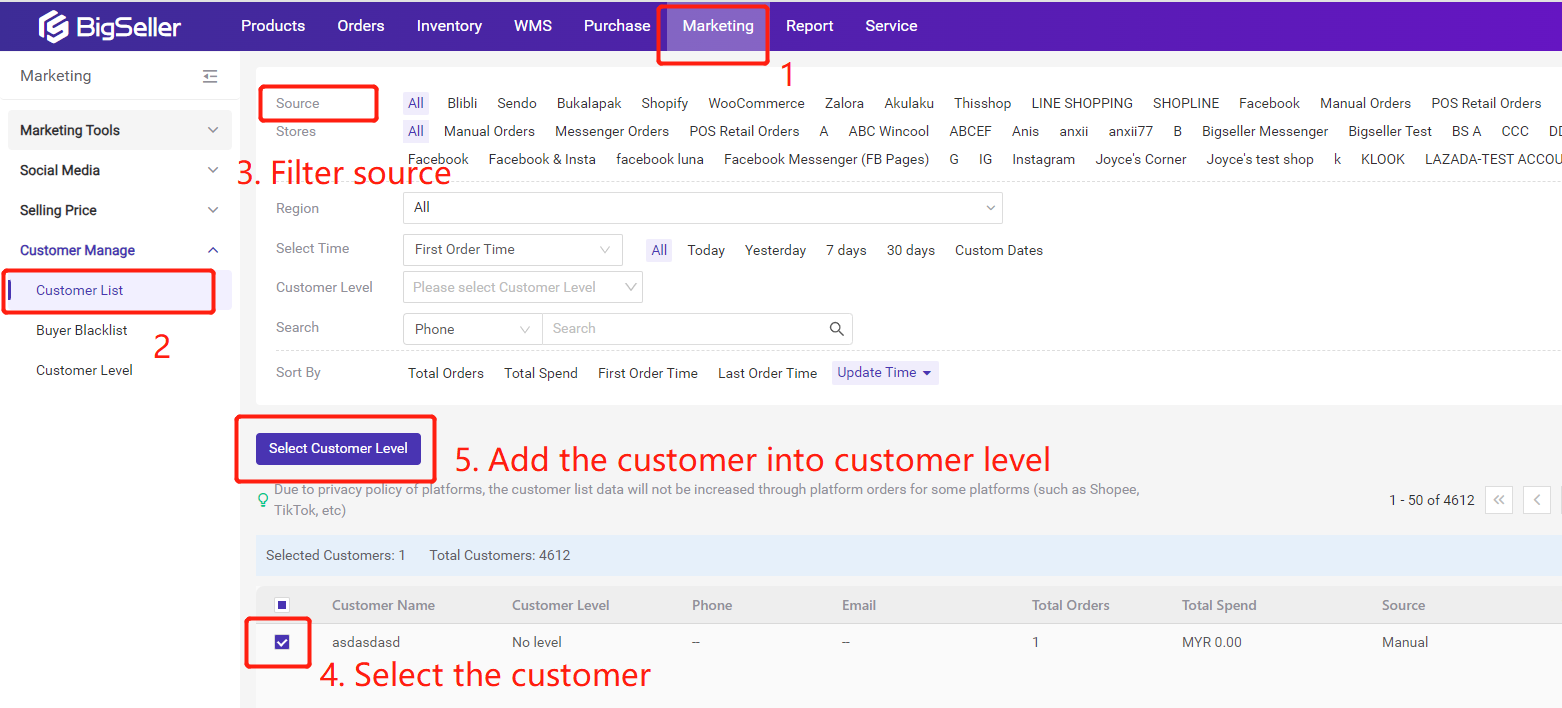
Task: Check the select-all checkbox in table header
Action: coord(283,605)
